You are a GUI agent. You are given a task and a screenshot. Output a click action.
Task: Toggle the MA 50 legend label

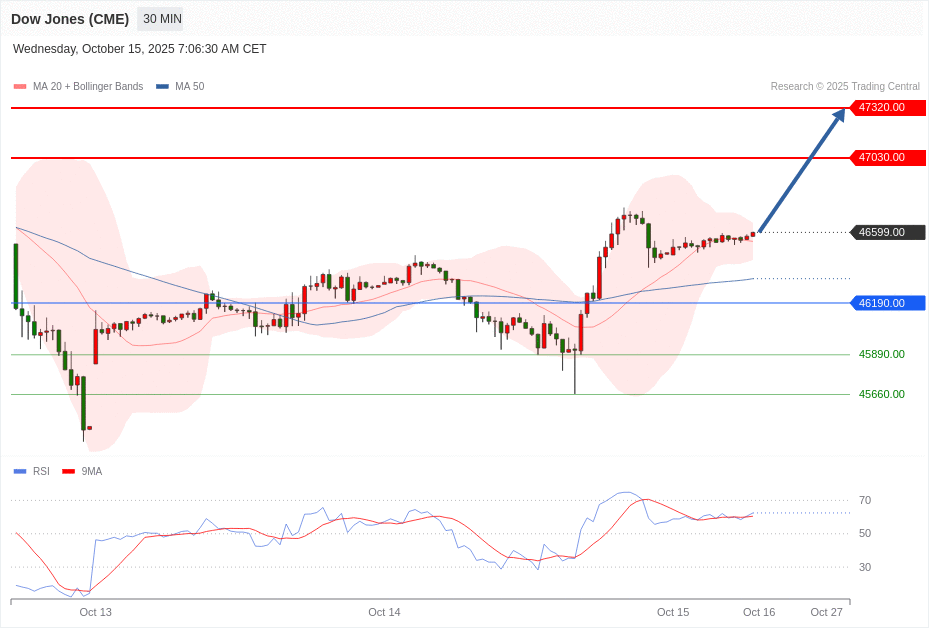tap(189, 87)
